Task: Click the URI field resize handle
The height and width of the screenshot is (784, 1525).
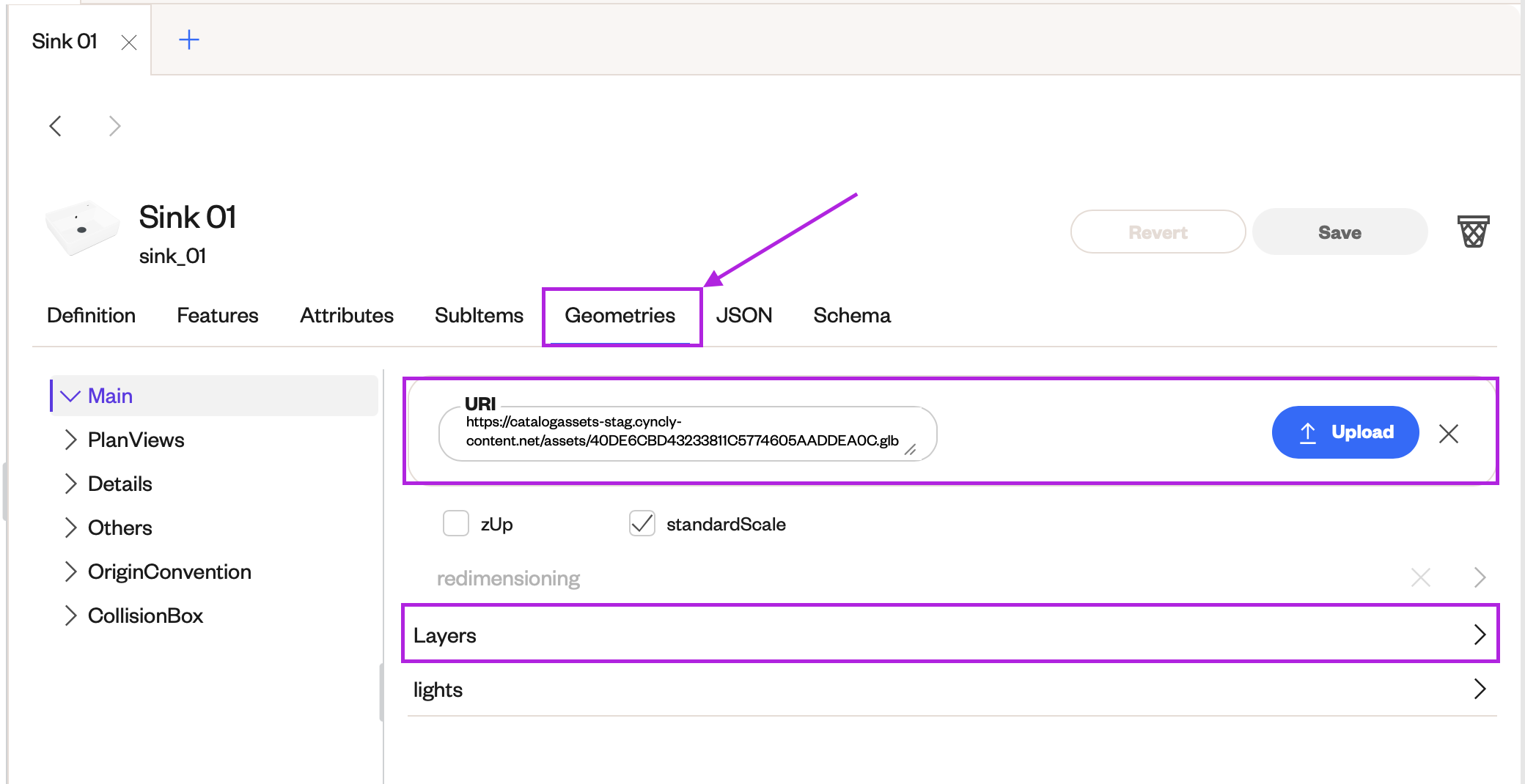Action: coord(911,450)
